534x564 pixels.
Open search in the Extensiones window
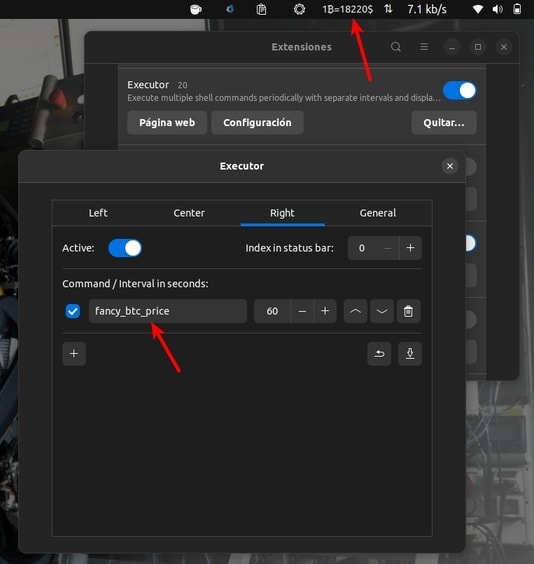coord(396,47)
